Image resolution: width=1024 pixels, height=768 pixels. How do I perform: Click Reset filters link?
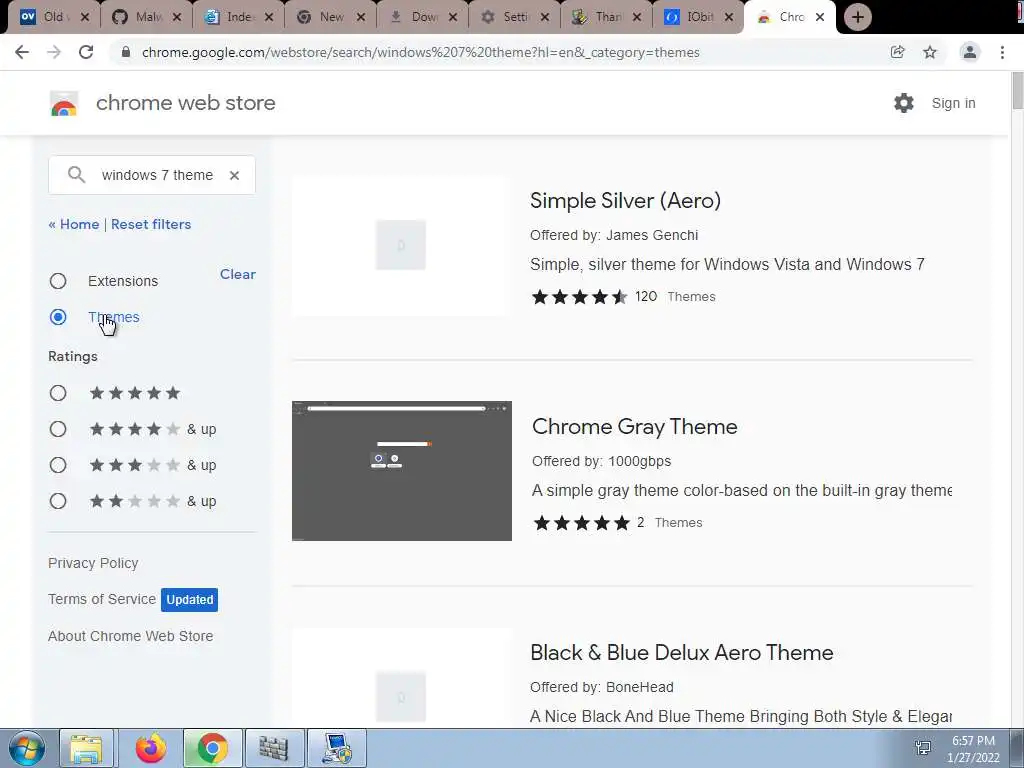coord(151,224)
